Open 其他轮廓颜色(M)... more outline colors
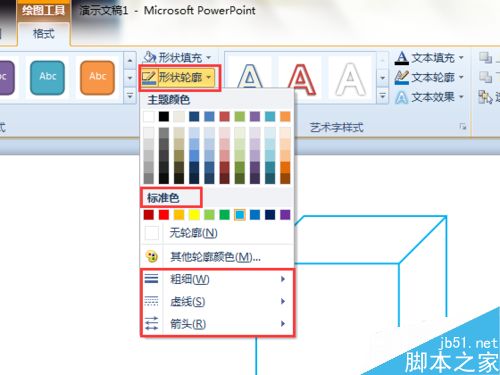The width and height of the screenshot is (500, 375). pyautogui.click(x=217, y=257)
